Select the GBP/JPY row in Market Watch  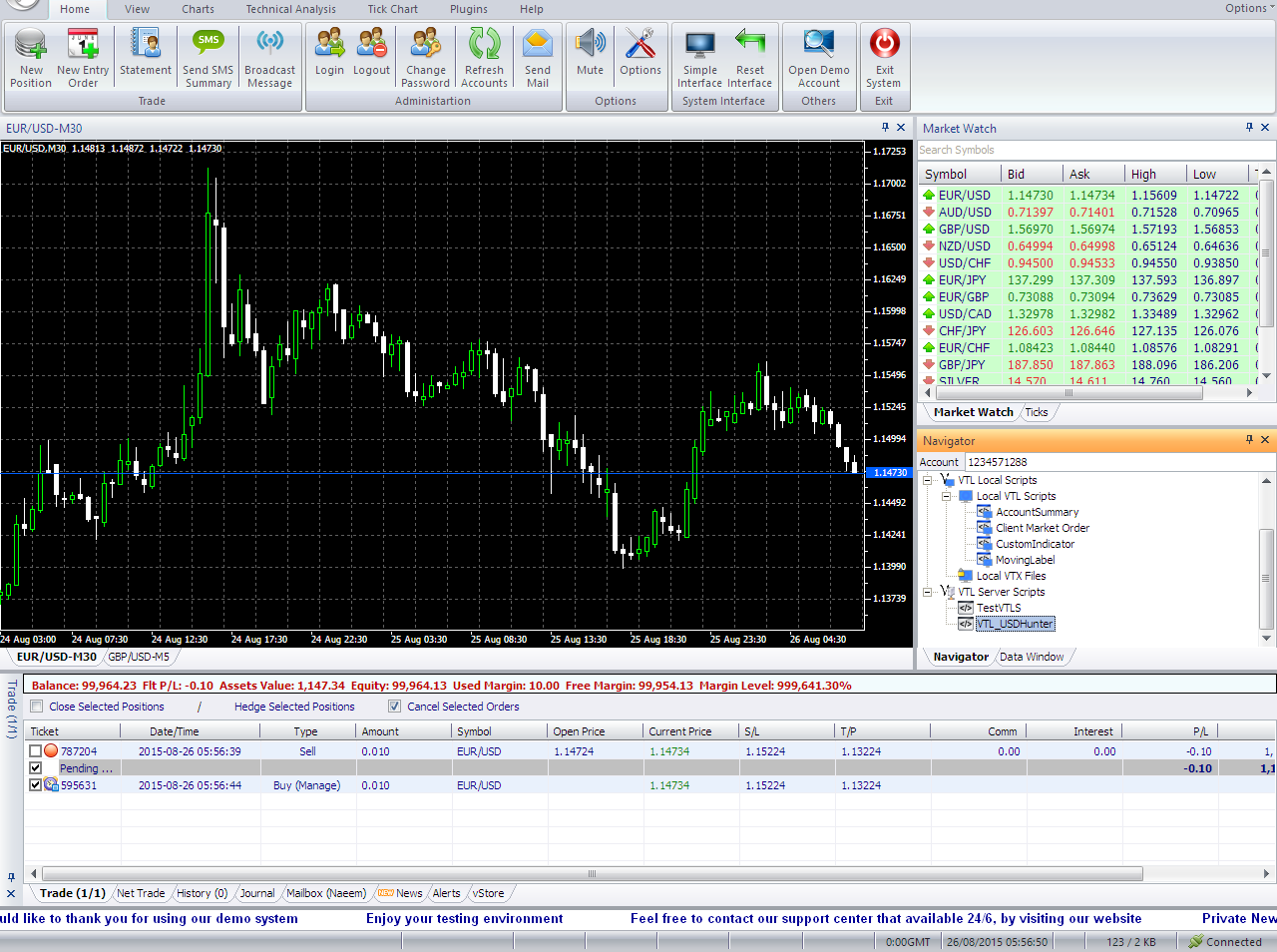point(1087,365)
